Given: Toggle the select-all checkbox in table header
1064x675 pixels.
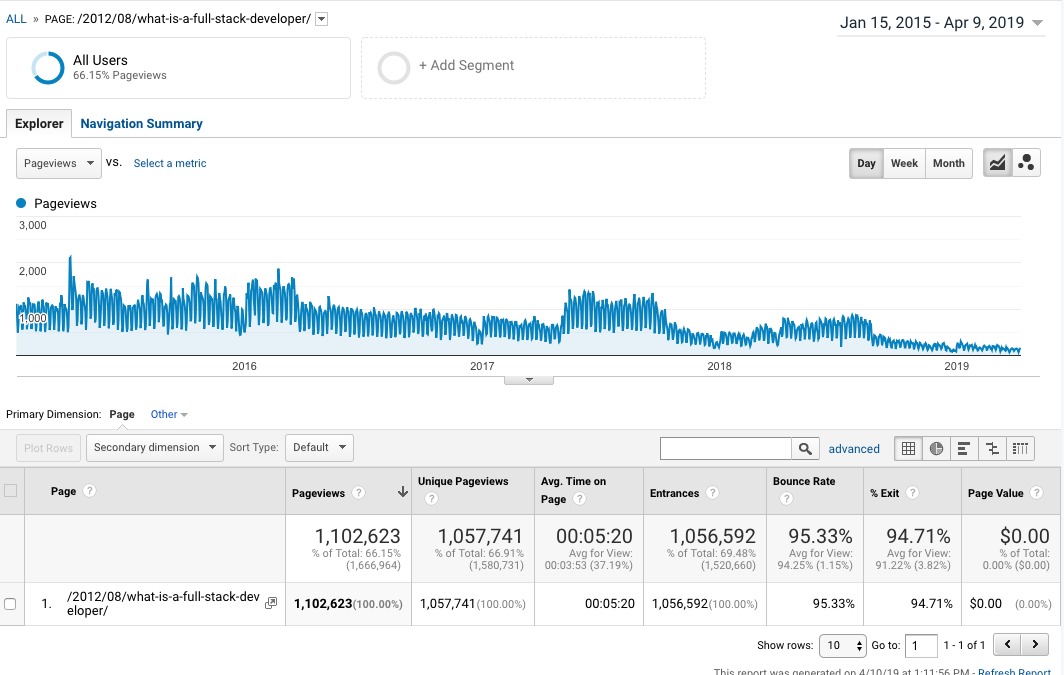Looking at the screenshot, I should 11,490.
